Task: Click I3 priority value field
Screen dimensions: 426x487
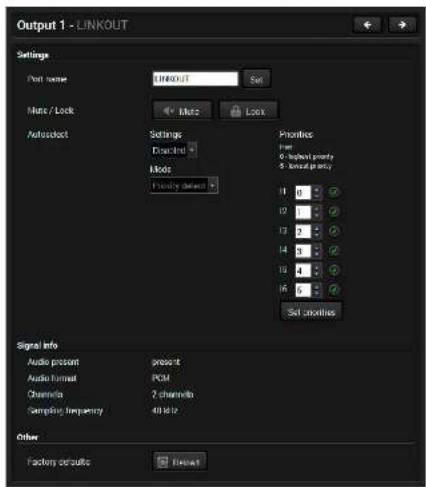Action: pyautogui.click(x=303, y=232)
